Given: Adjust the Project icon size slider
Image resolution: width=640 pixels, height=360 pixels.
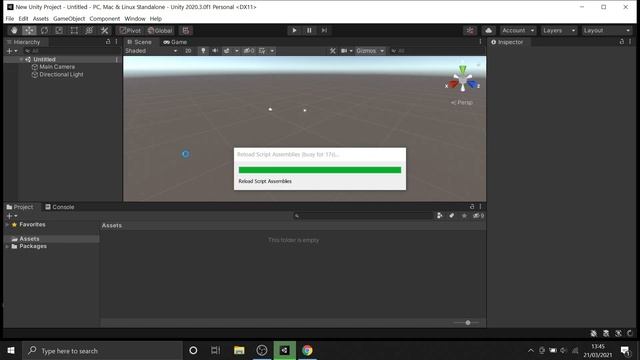Looking at the screenshot, I should [x=467, y=322].
